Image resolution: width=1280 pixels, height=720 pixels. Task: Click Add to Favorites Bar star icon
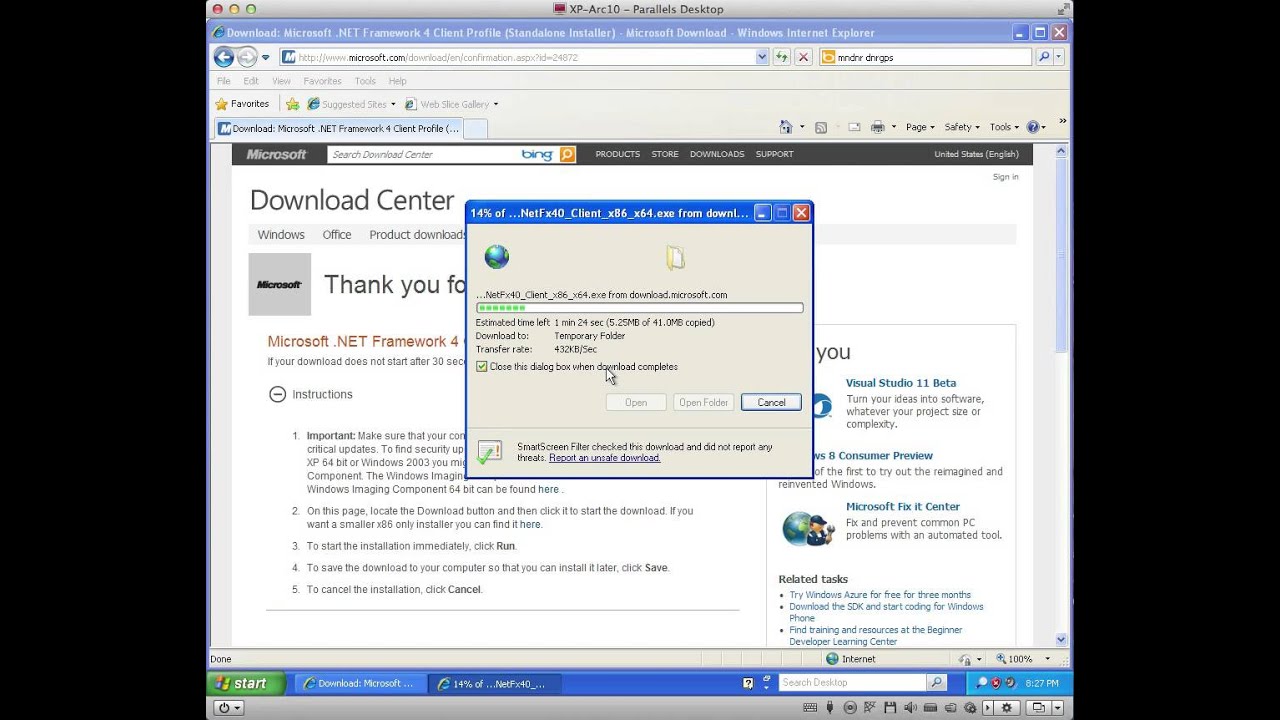[x=292, y=104]
